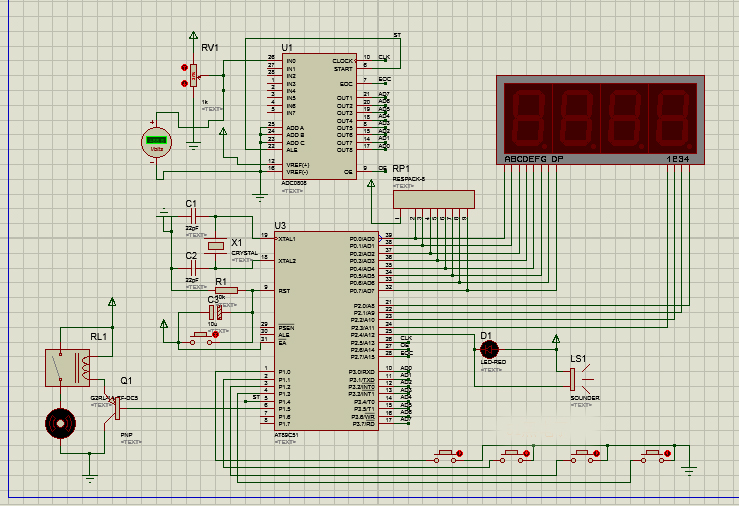This screenshot has width=739, height=506.
Task: Toggle latch dot of leftmost bottom push button
Action: pos(460,453)
